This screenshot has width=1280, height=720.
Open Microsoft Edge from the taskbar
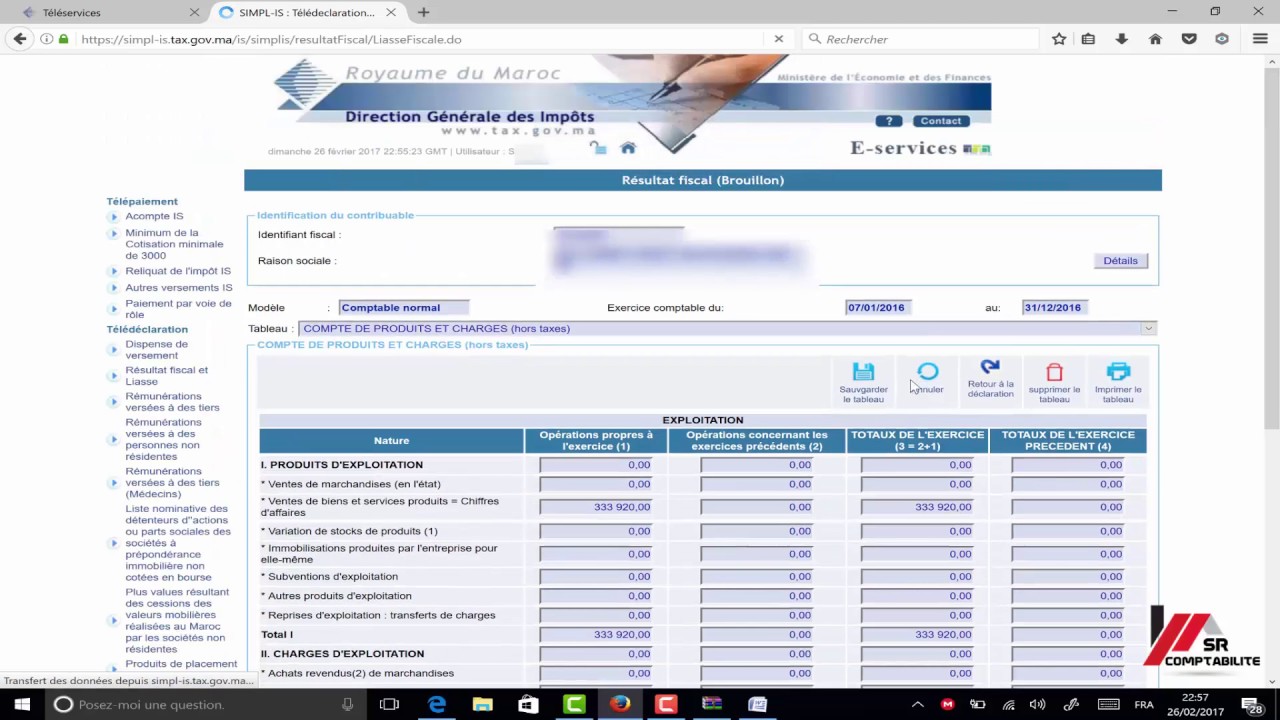tap(437, 704)
